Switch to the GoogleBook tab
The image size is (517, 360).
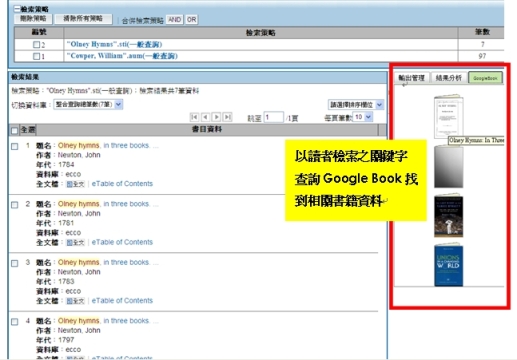[485, 78]
